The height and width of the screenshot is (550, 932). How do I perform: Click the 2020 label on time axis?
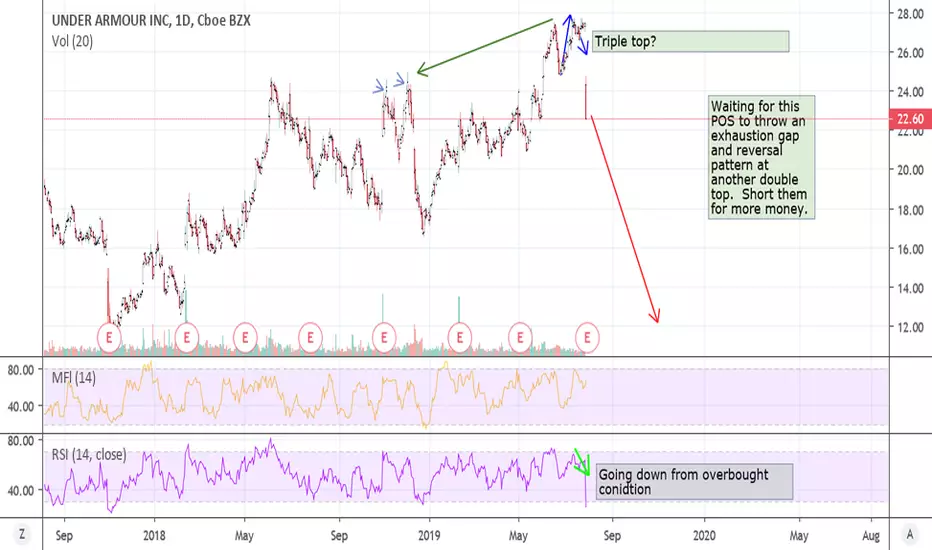pos(704,536)
